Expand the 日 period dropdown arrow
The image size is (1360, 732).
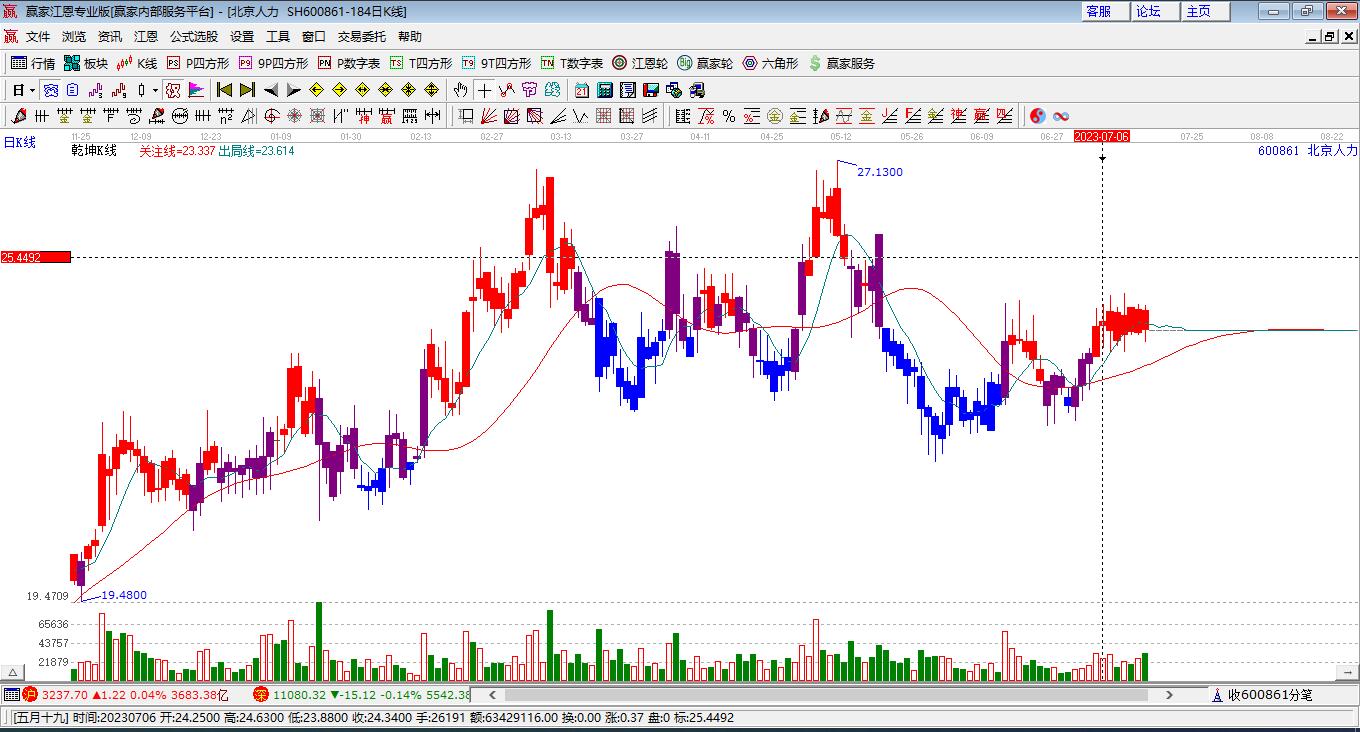point(32,90)
